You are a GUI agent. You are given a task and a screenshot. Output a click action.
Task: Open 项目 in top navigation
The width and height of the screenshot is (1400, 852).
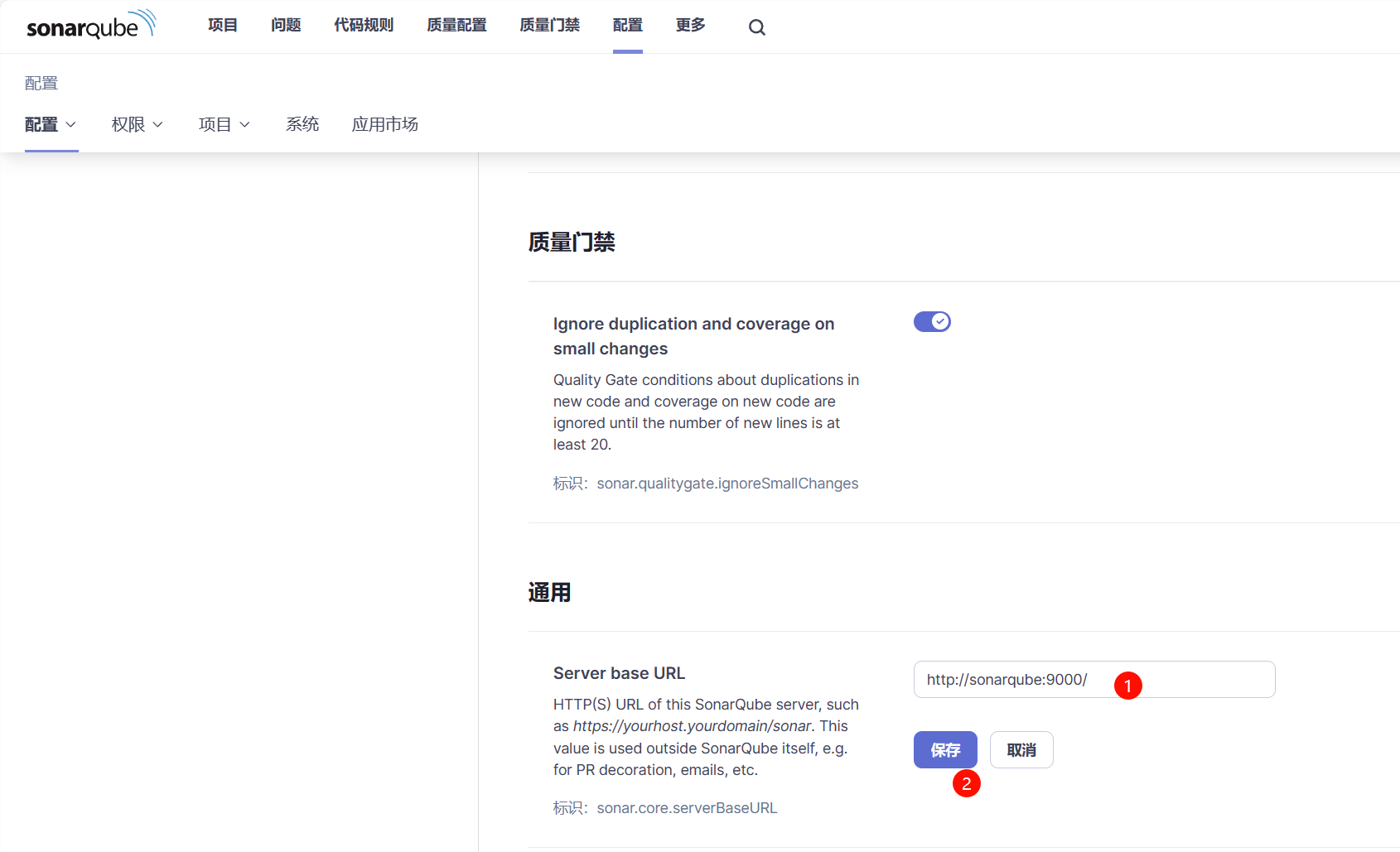223,26
